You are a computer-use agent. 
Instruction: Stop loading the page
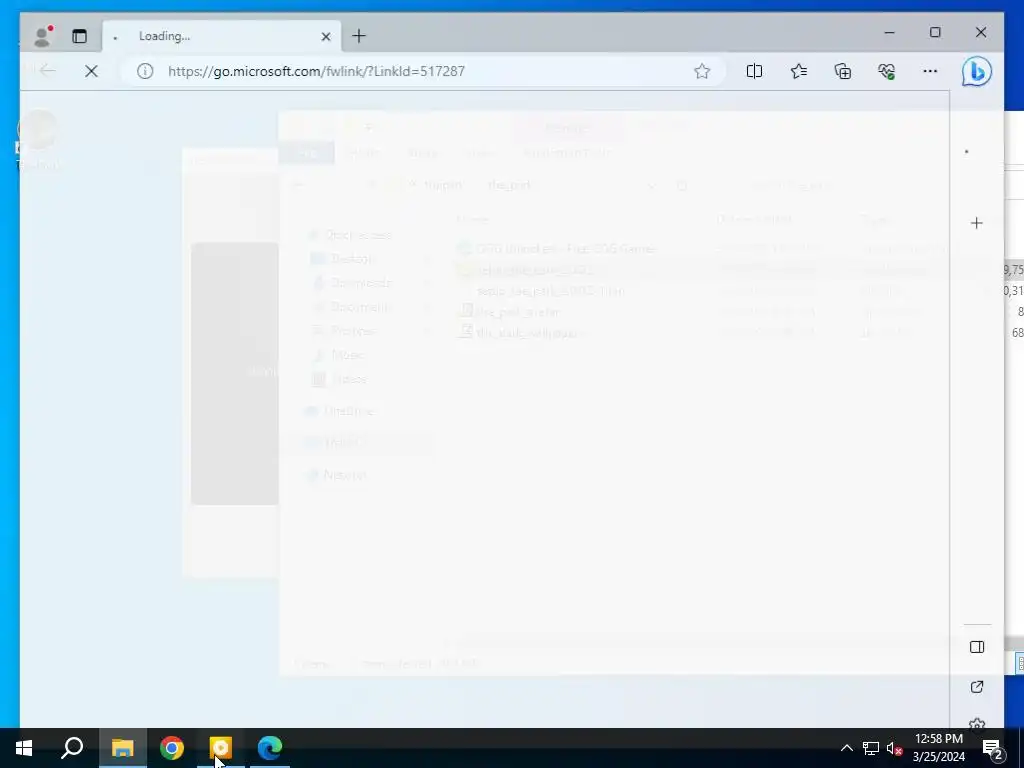(x=91, y=71)
